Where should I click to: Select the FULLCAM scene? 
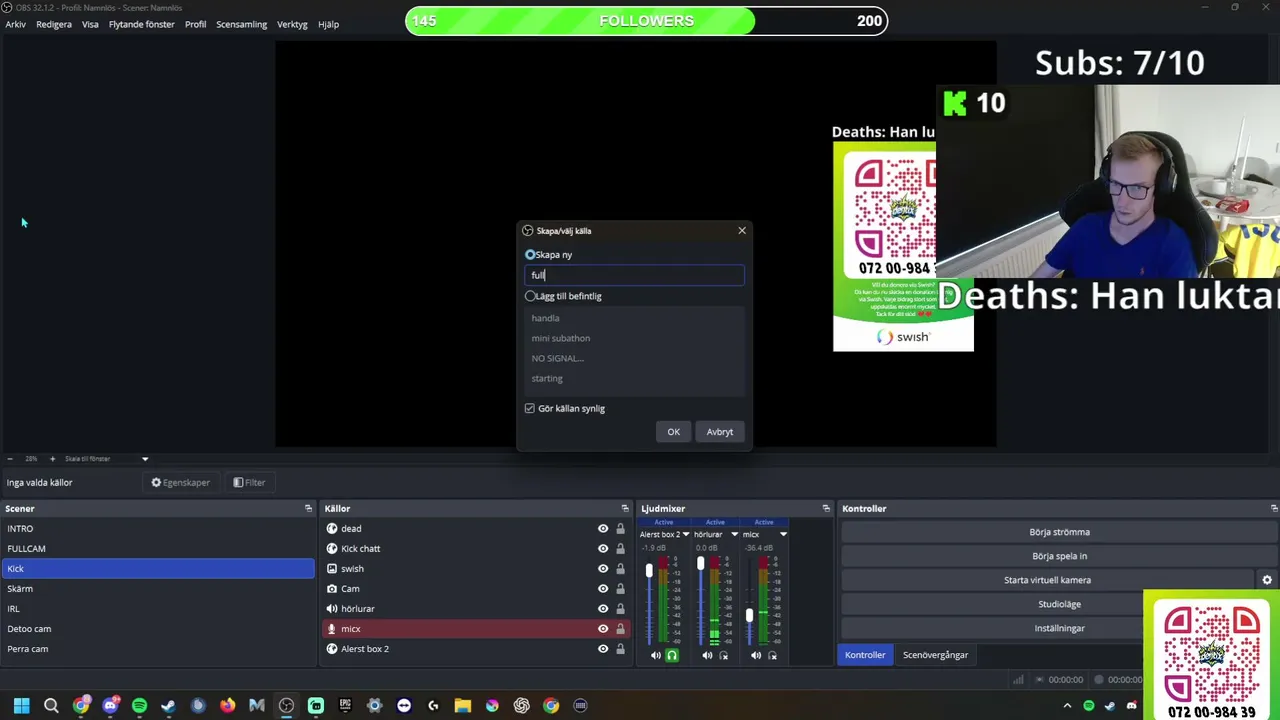coord(158,549)
